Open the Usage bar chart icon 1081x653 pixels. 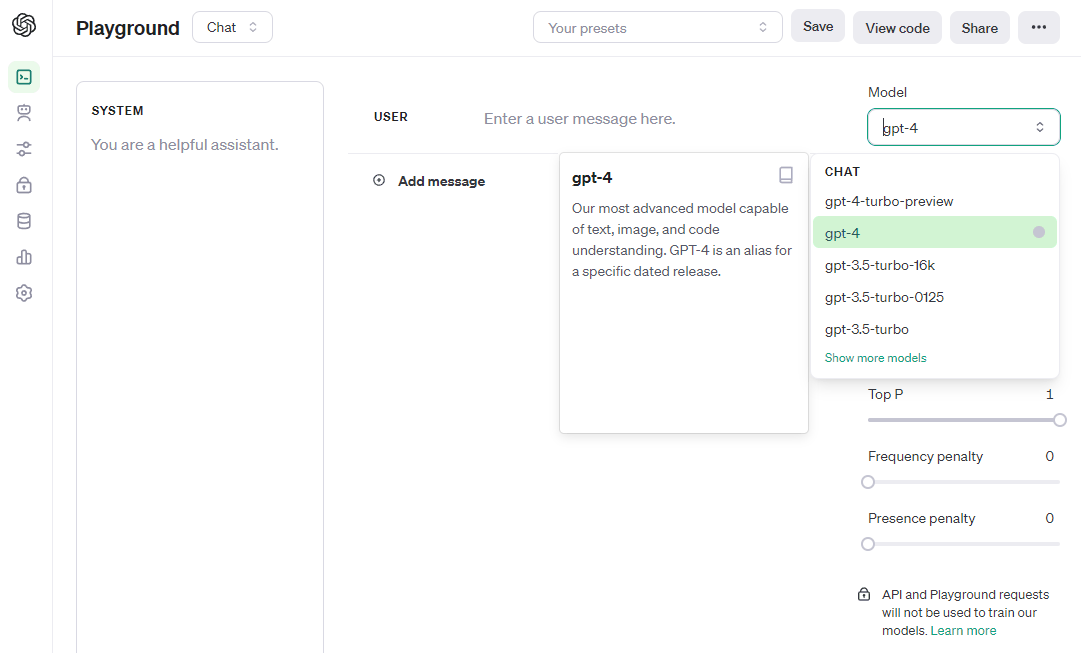click(x=24, y=257)
